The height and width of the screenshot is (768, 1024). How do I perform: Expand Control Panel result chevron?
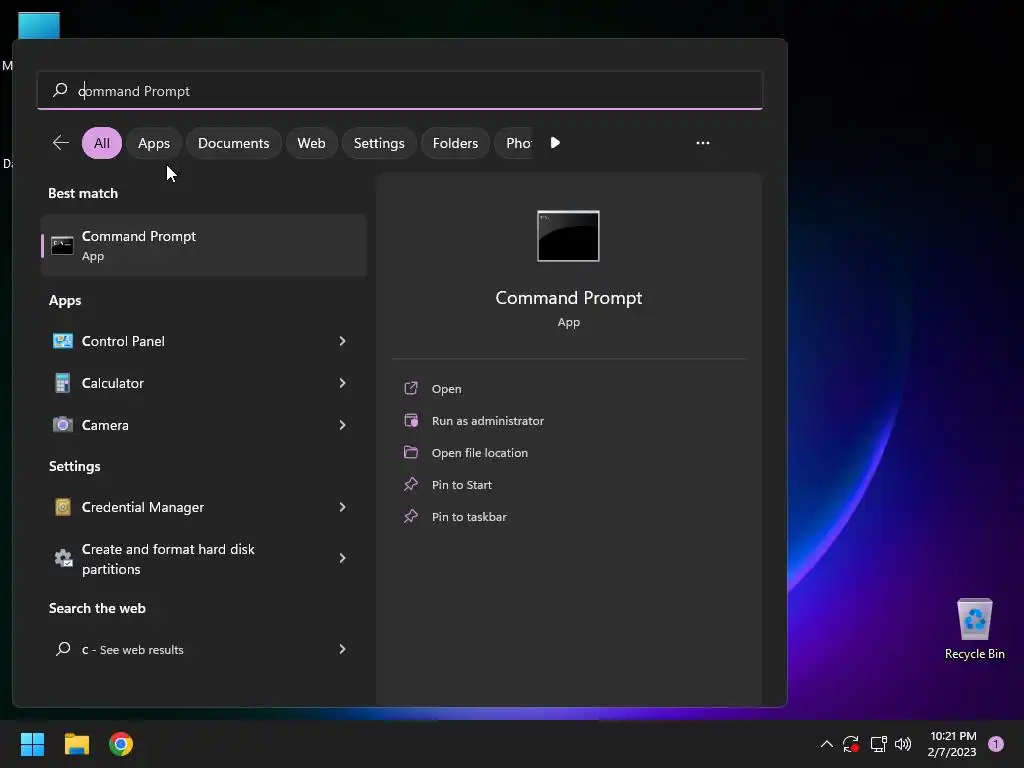tap(342, 341)
